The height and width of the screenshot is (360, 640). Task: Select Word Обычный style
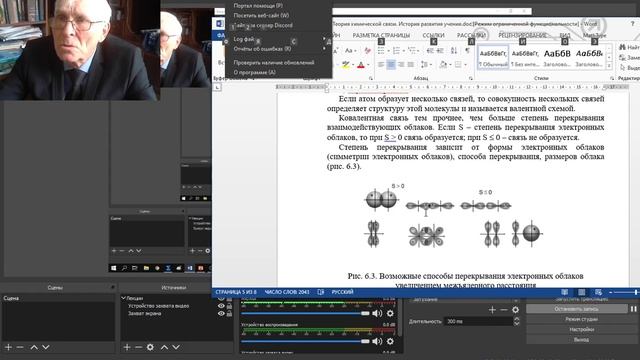pos(493,58)
